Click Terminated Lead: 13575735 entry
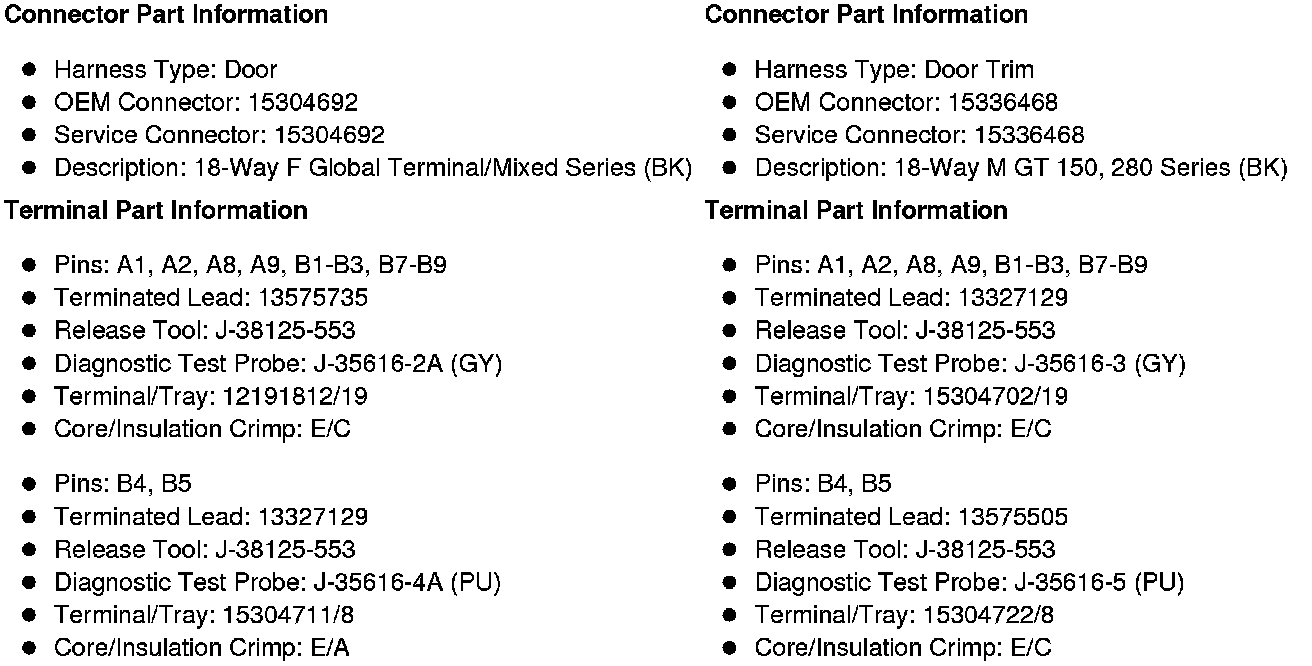The width and height of the screenshot is (1312, 666). (x=210, y=298)
